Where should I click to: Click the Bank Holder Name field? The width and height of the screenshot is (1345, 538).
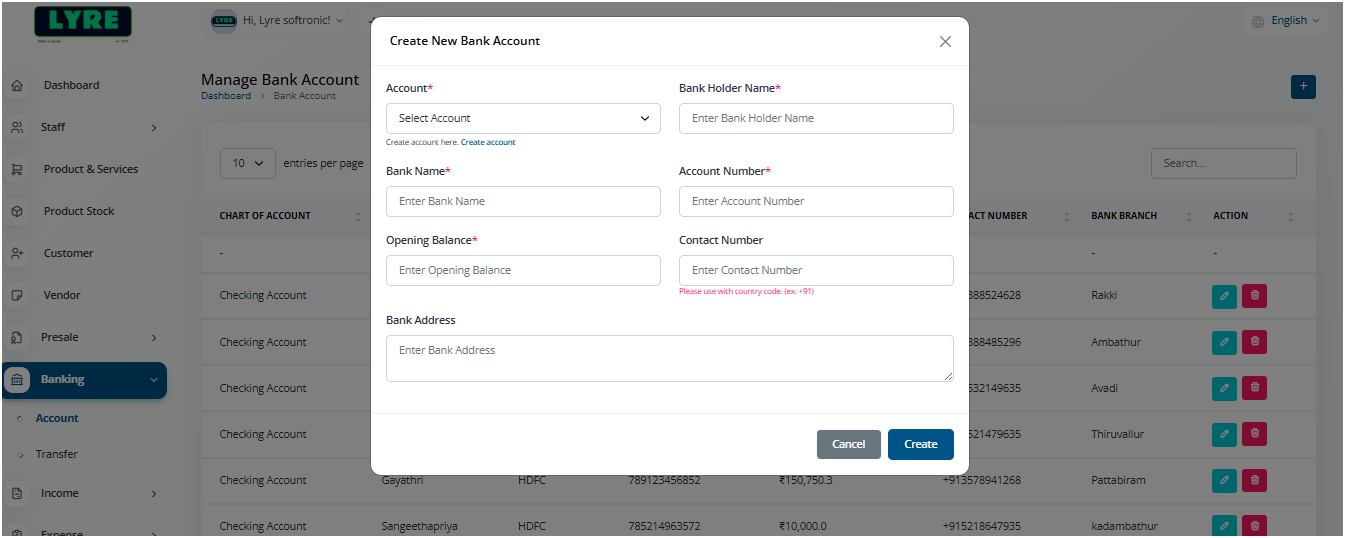[816, 118]
